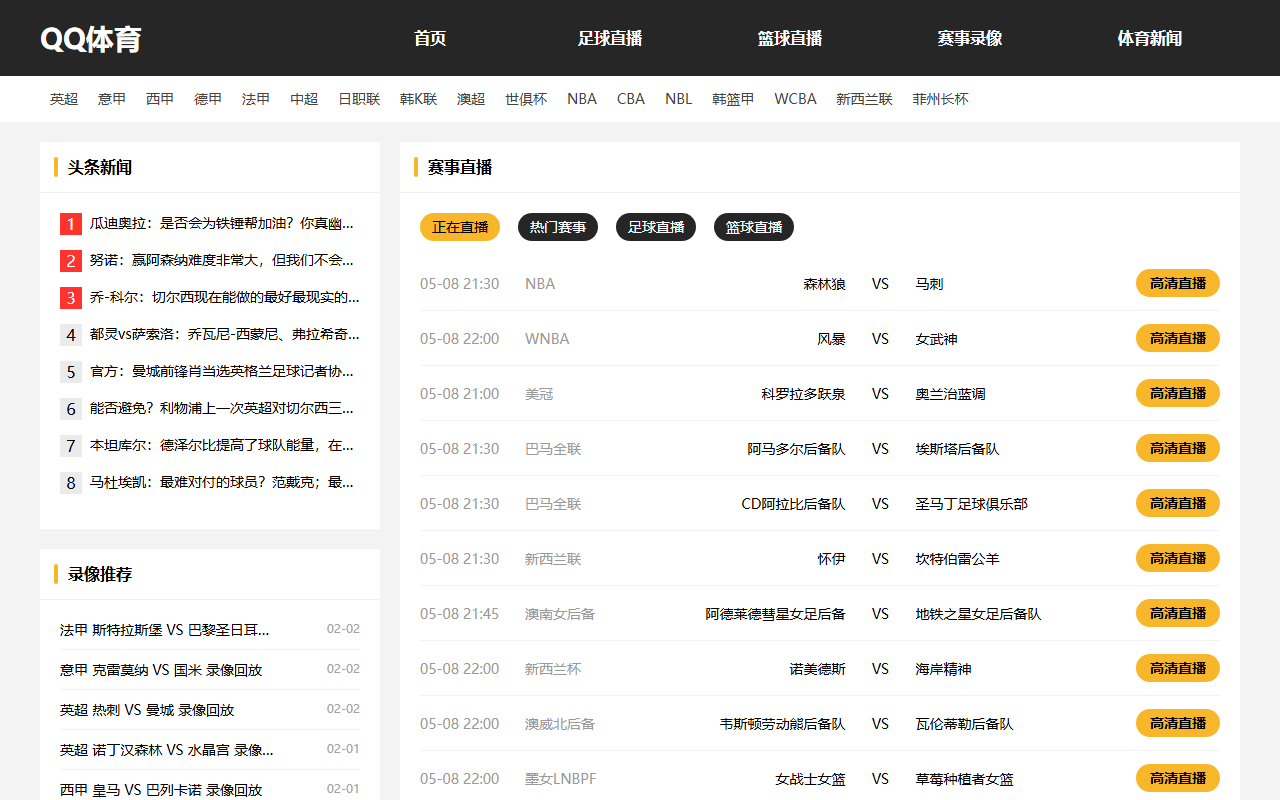
Task: Open the 世俱杯 link
Action: 526,99
